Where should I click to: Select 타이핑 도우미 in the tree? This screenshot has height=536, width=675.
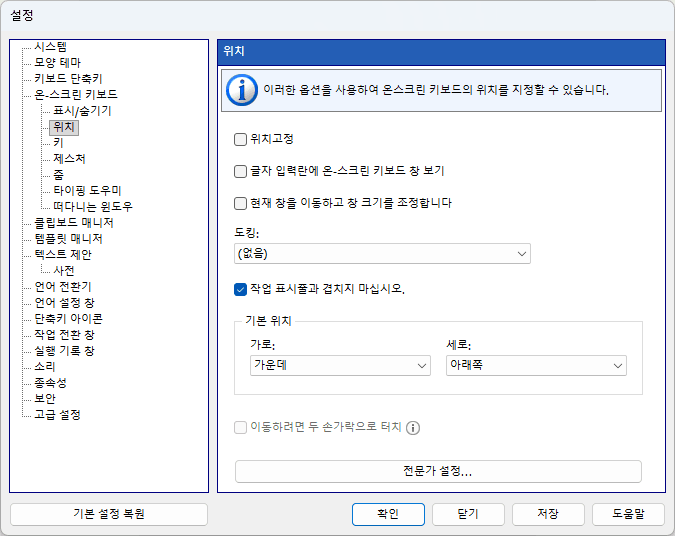point(87,190)
